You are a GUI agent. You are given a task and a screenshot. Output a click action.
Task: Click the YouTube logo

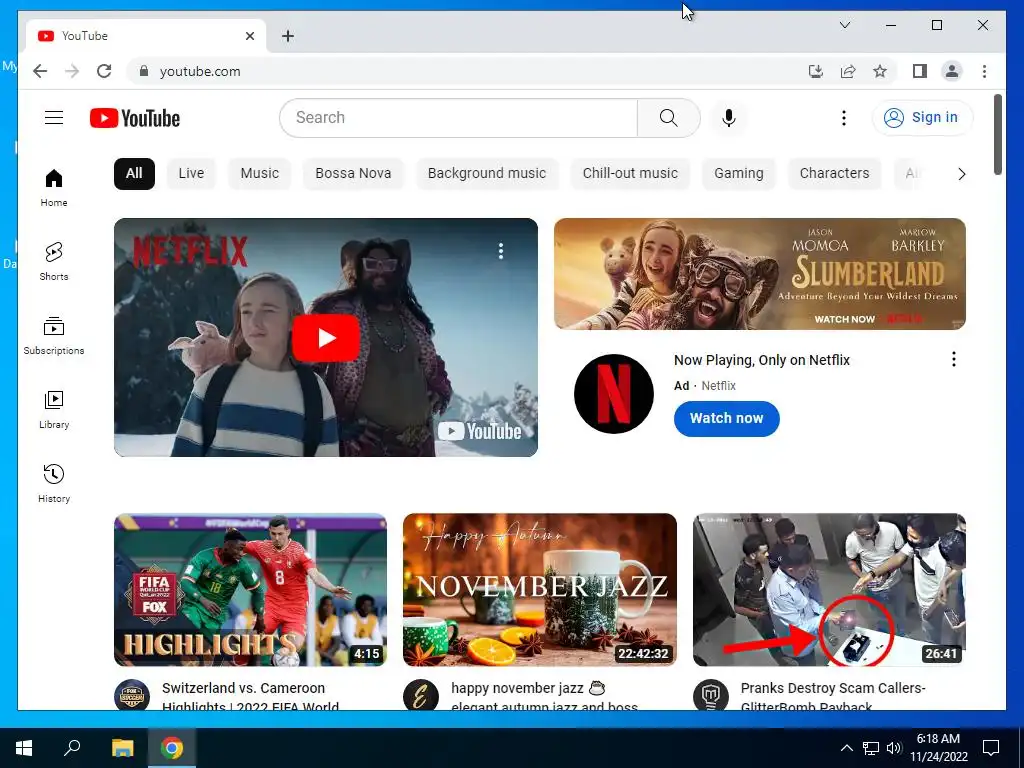pyautogui.click(x=135, y=118)
